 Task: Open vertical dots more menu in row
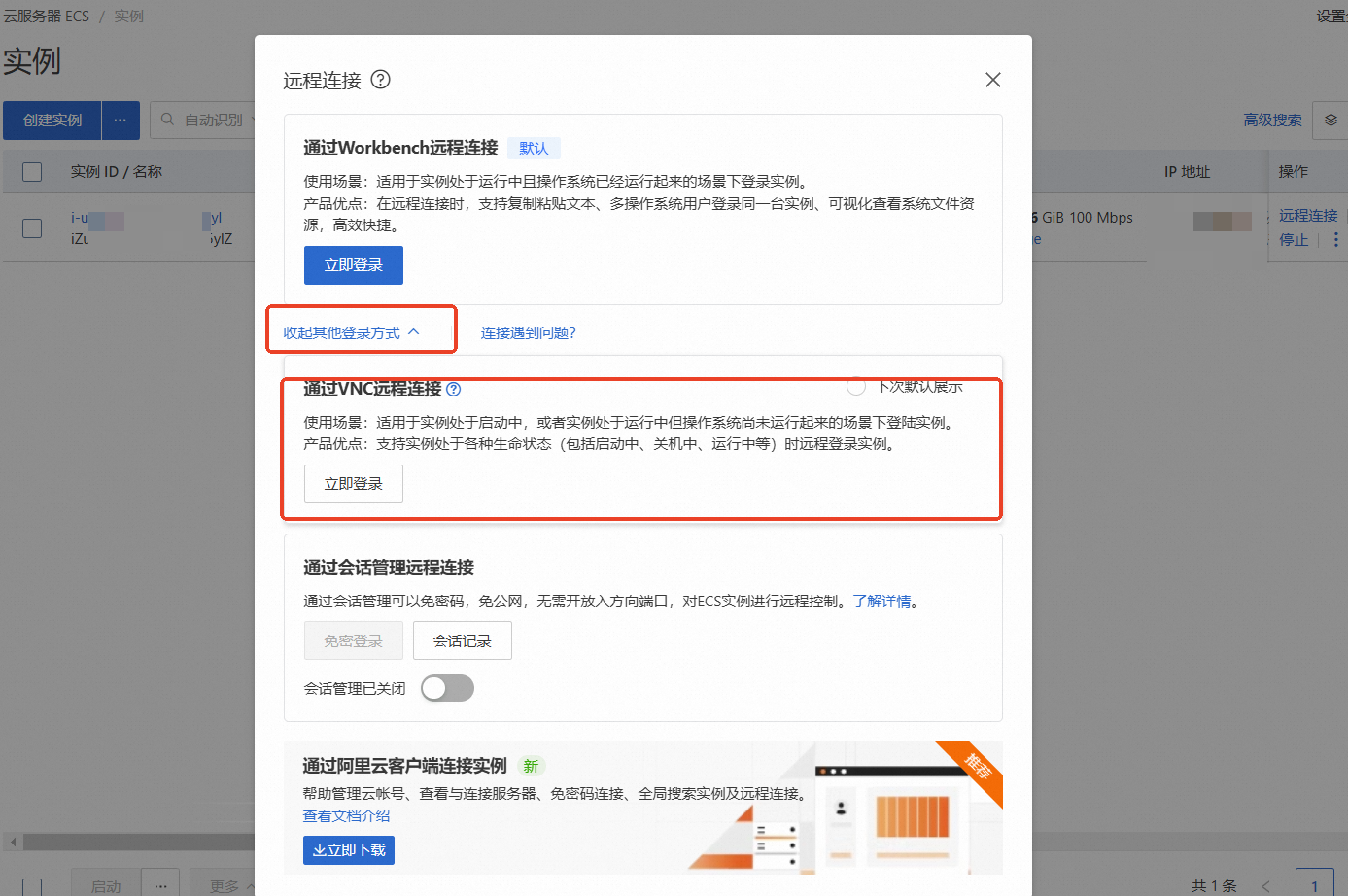click(1336, 240)
